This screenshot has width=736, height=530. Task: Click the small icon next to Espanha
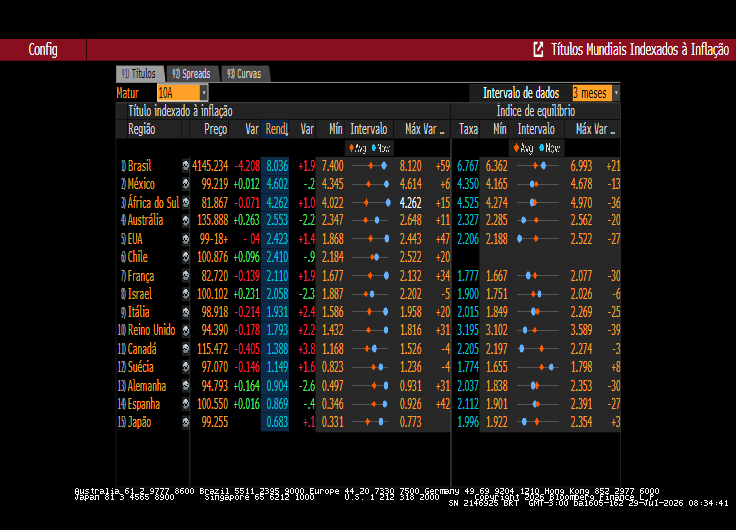(186, 404)
